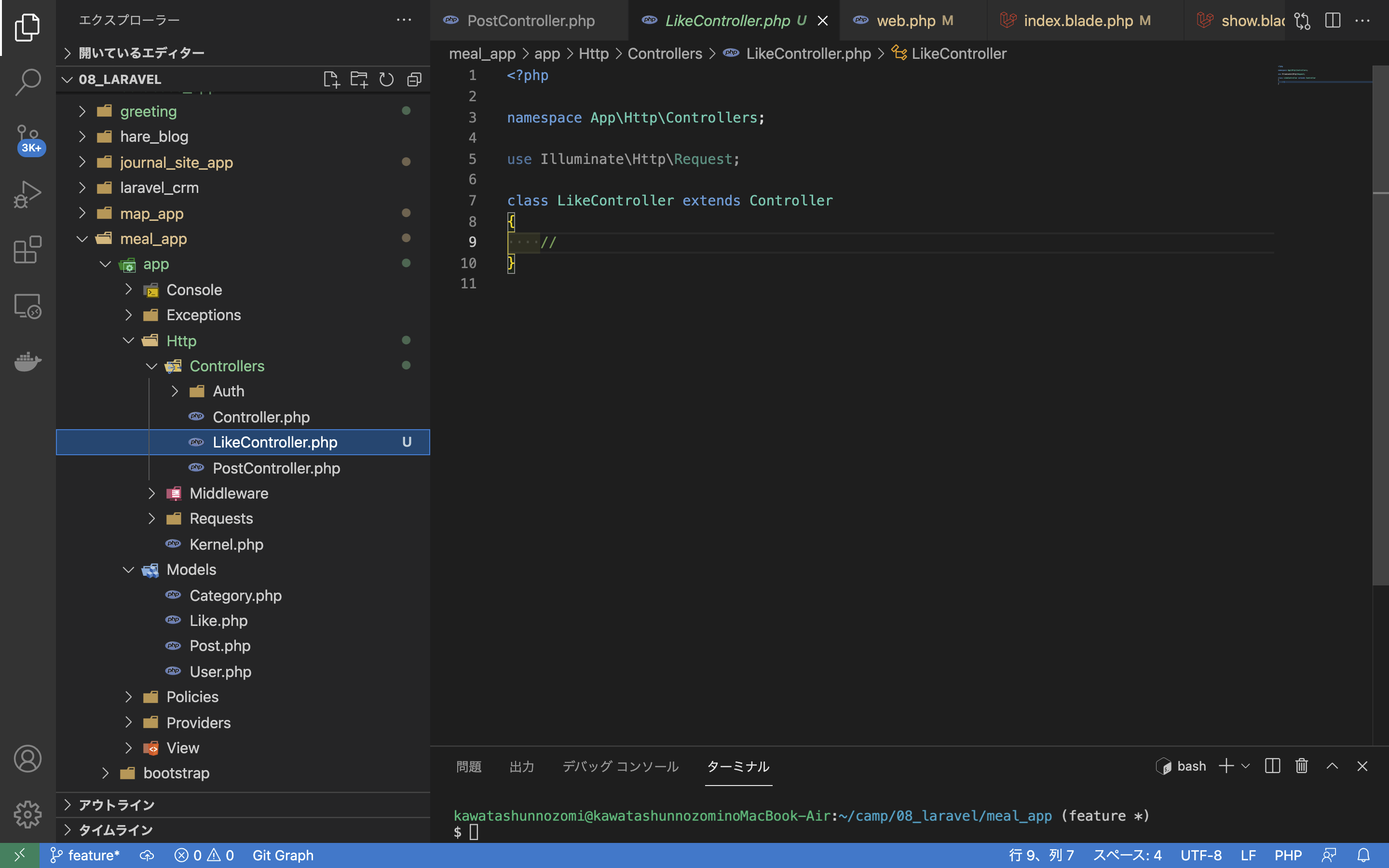The height and width of the screenshot is (868, 1389).
Task: Click the feature* branch in status bar
Action: point(86,855)
